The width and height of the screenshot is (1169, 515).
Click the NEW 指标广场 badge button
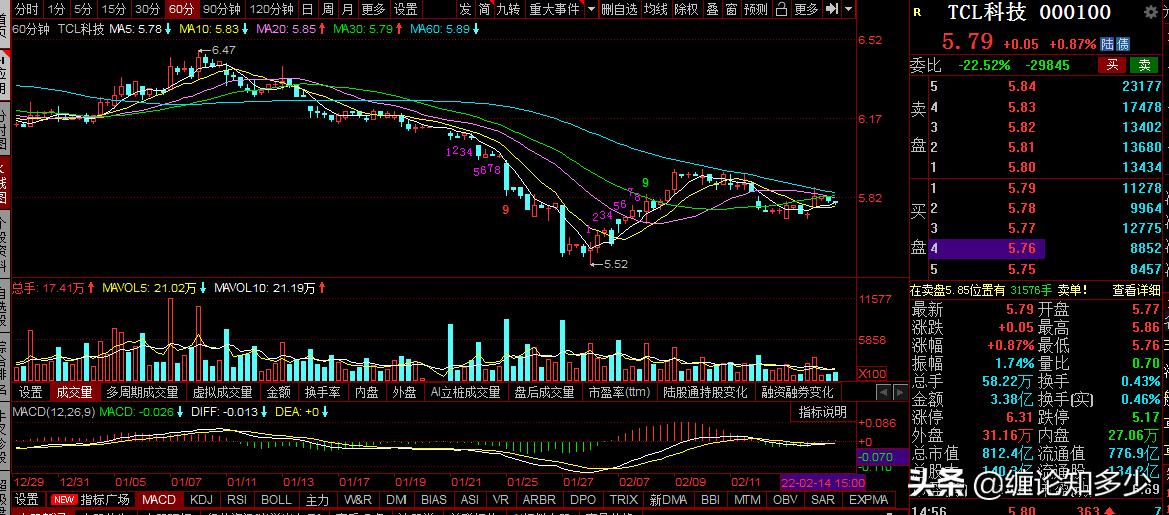coord(90,499)
